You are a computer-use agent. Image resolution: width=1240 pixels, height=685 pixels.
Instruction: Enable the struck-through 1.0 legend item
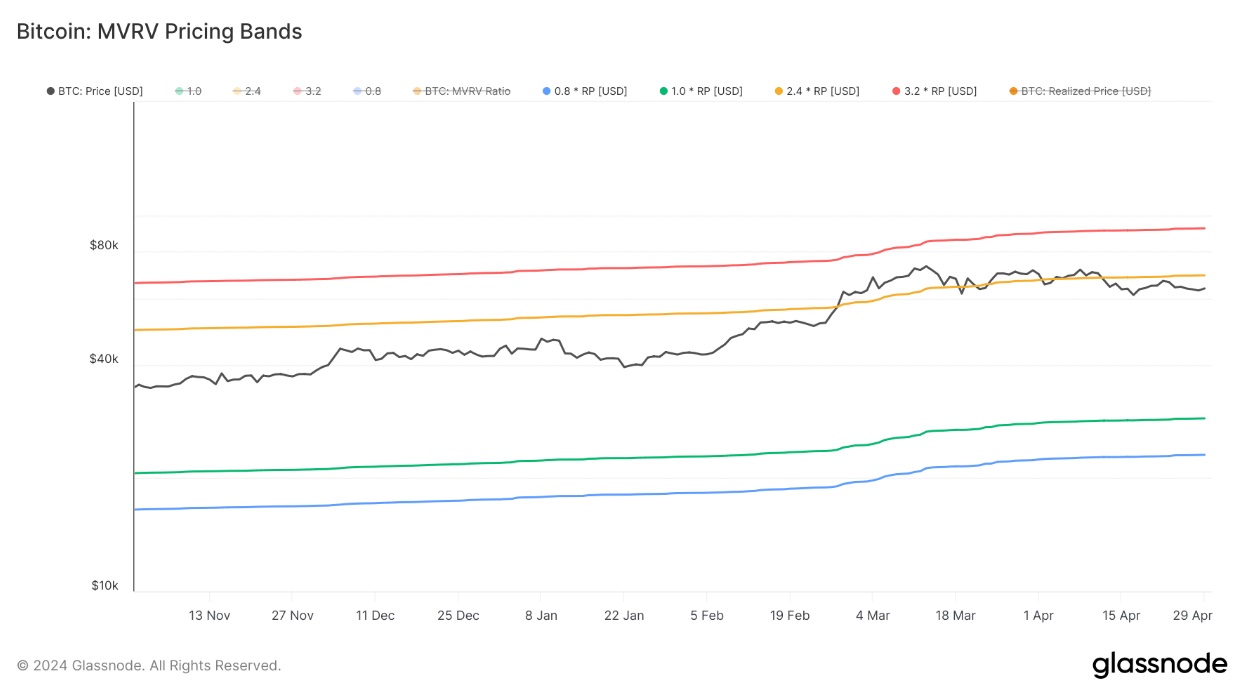(x=192, y=91)
